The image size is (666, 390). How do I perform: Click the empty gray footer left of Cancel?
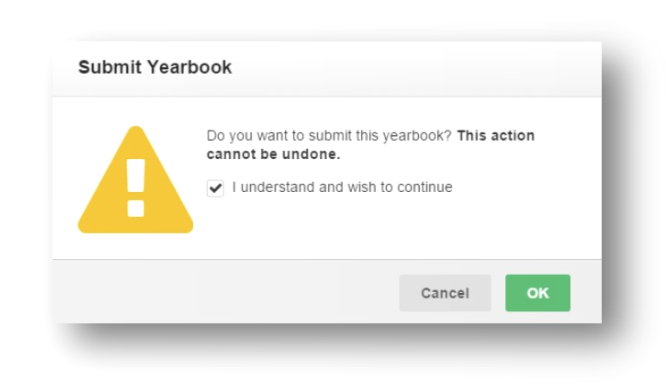(225, 293)
